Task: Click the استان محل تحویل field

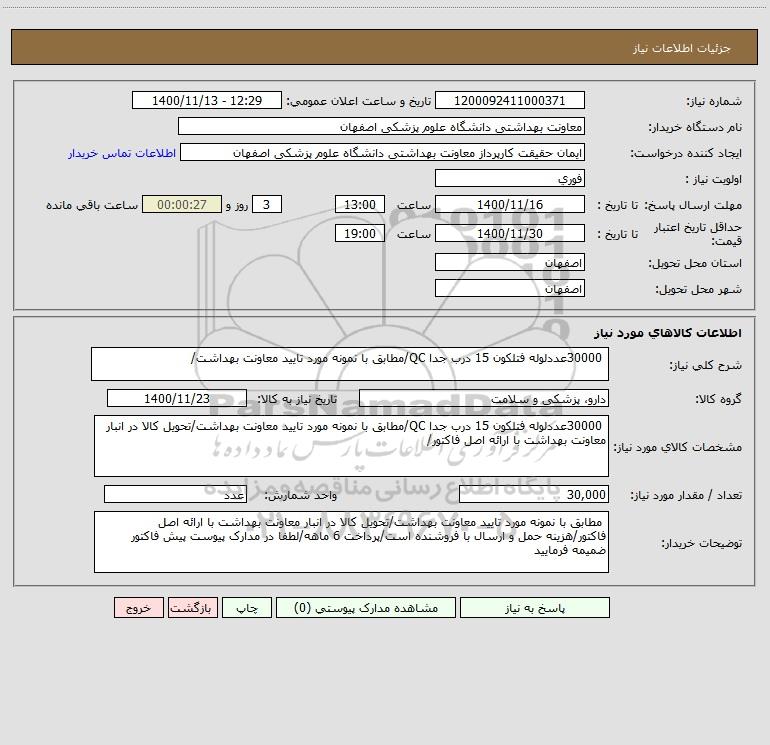Action: tap(510, 262)
